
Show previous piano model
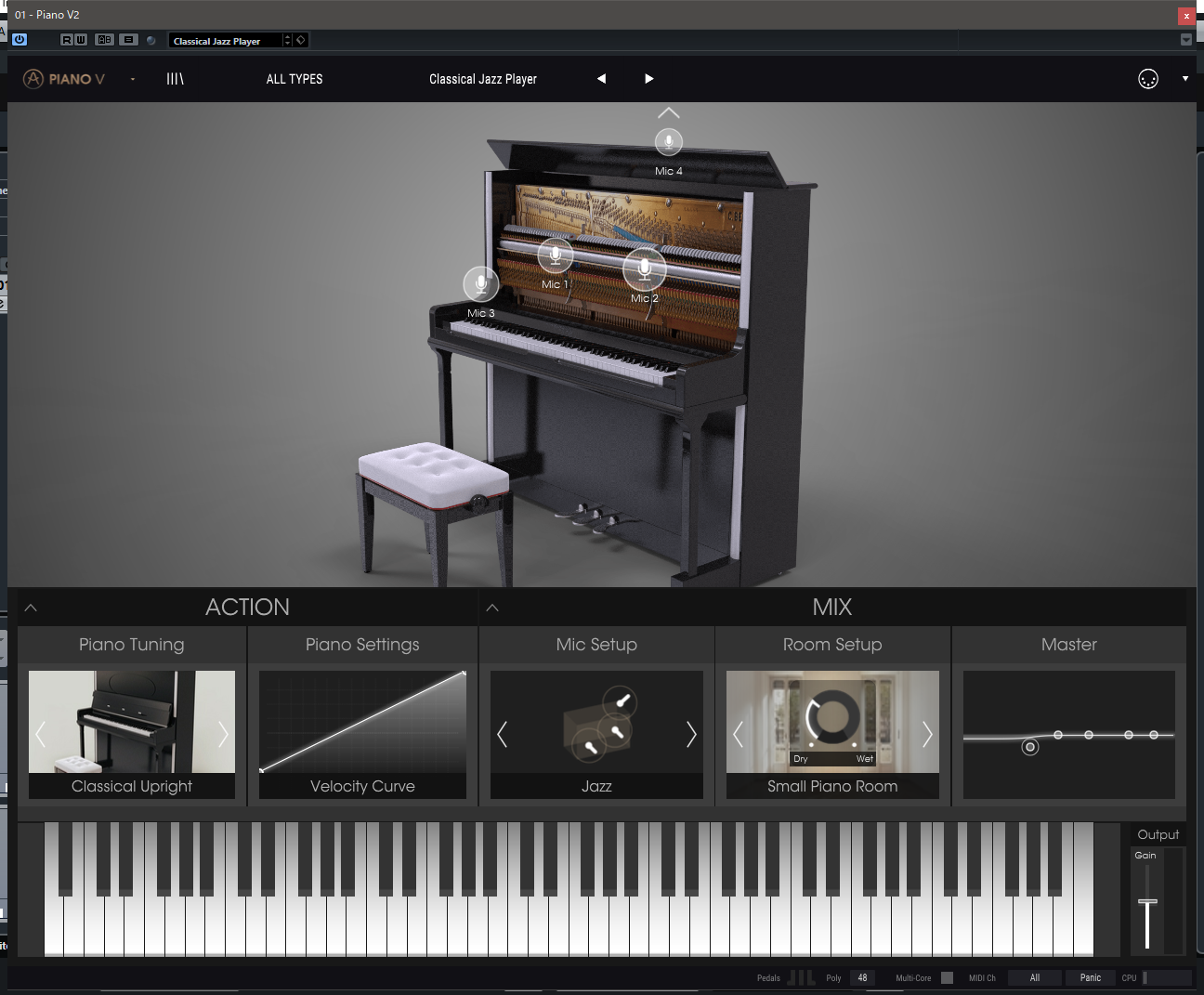(40, 735)
